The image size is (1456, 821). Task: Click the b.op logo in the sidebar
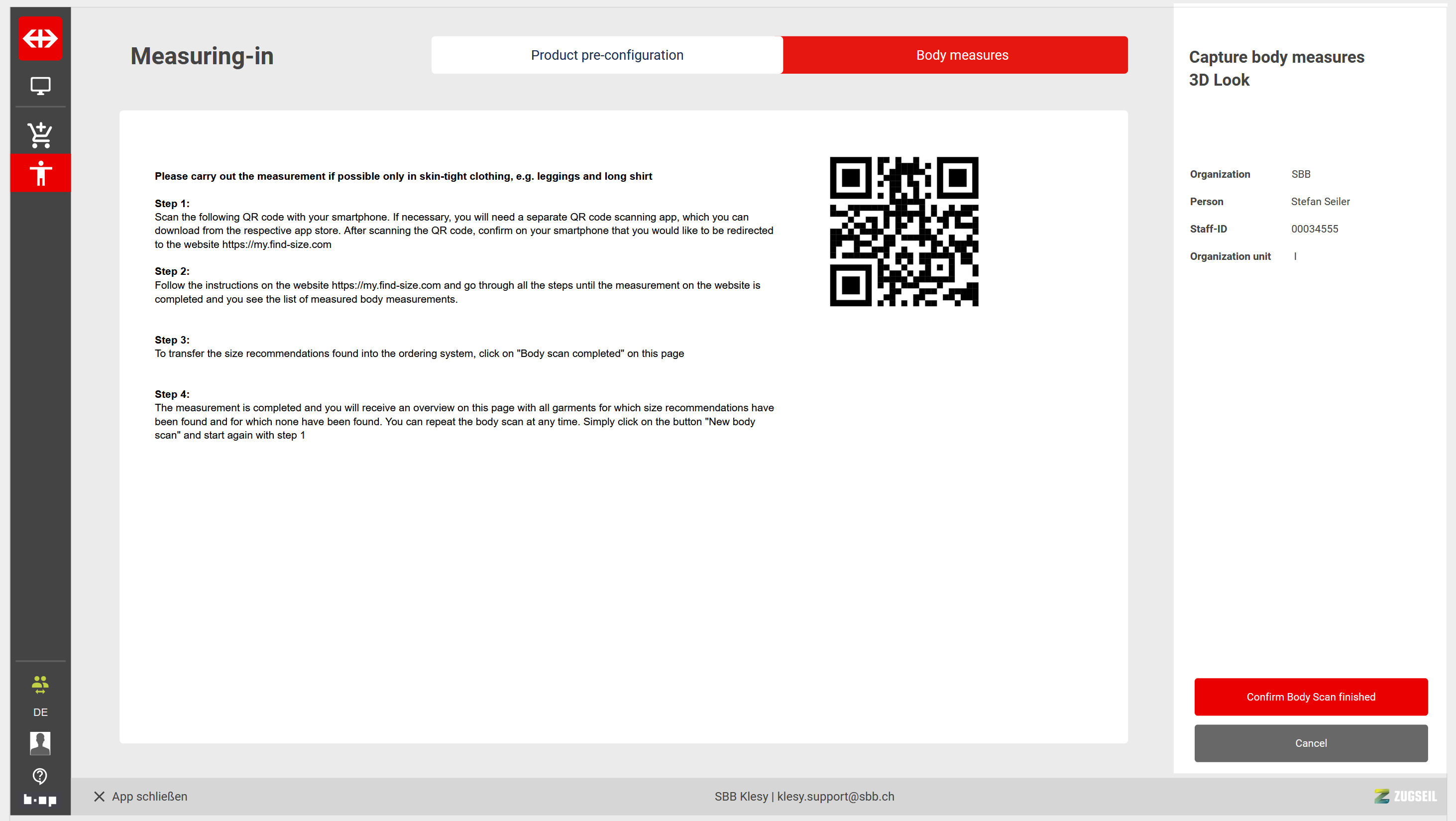[x=40, y=800]
